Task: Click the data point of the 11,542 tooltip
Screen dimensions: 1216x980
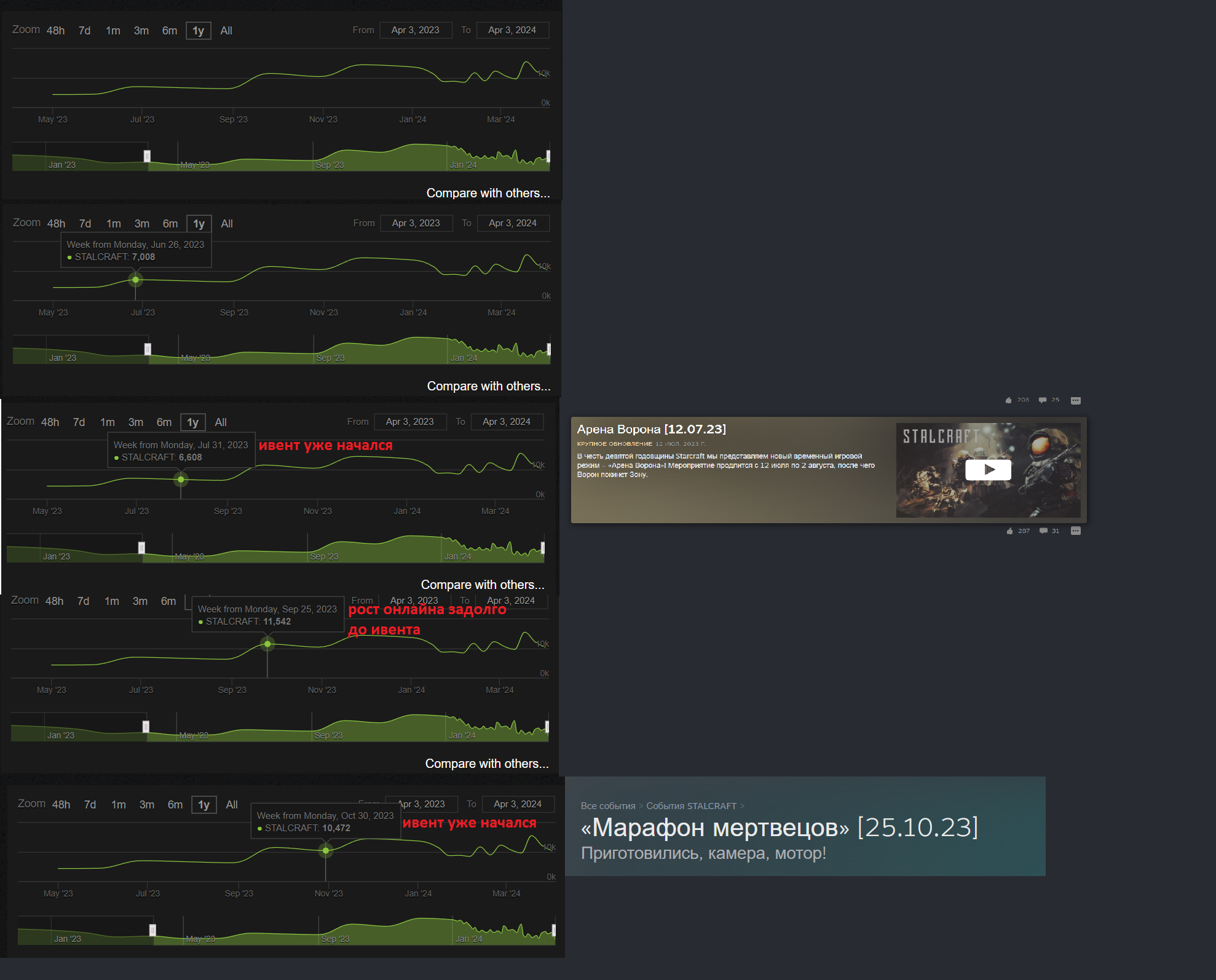Action: click(x=267, y=644)
